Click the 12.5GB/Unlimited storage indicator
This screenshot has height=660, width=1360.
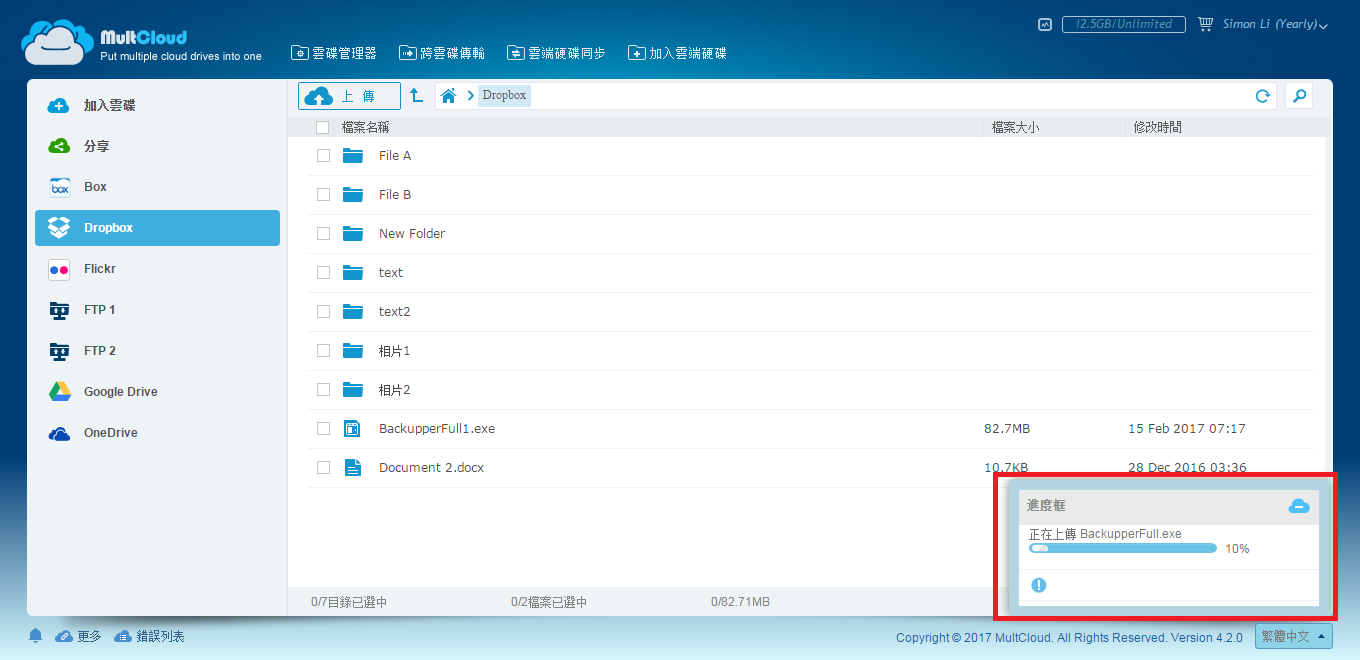click(x=1124, y=24)
